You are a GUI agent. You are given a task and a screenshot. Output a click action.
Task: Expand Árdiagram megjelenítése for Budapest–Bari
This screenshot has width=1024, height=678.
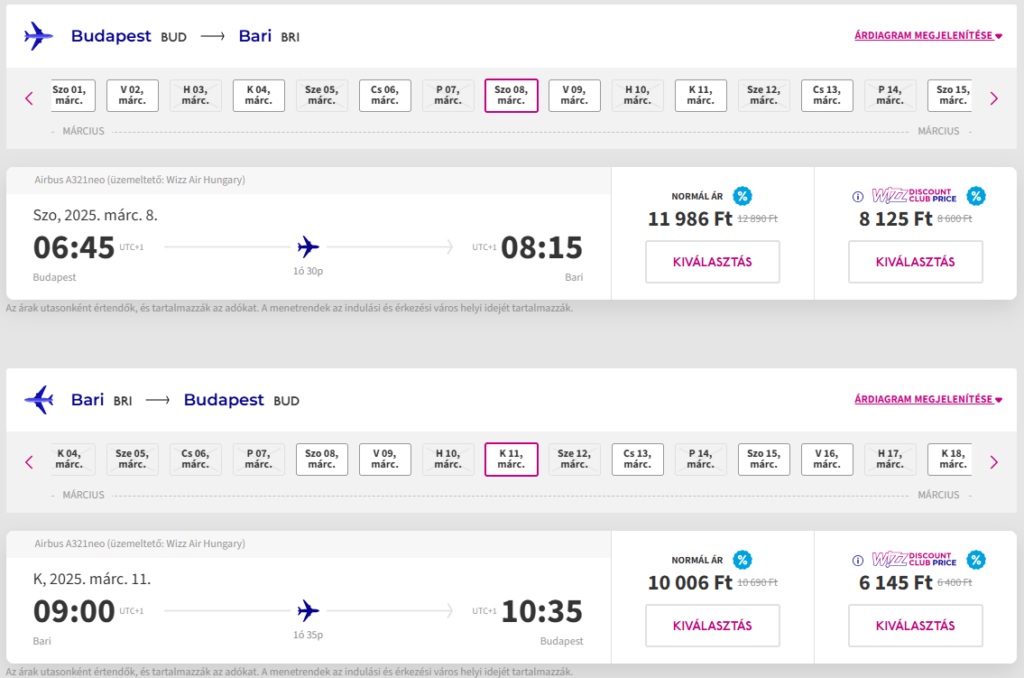point(928,36)
